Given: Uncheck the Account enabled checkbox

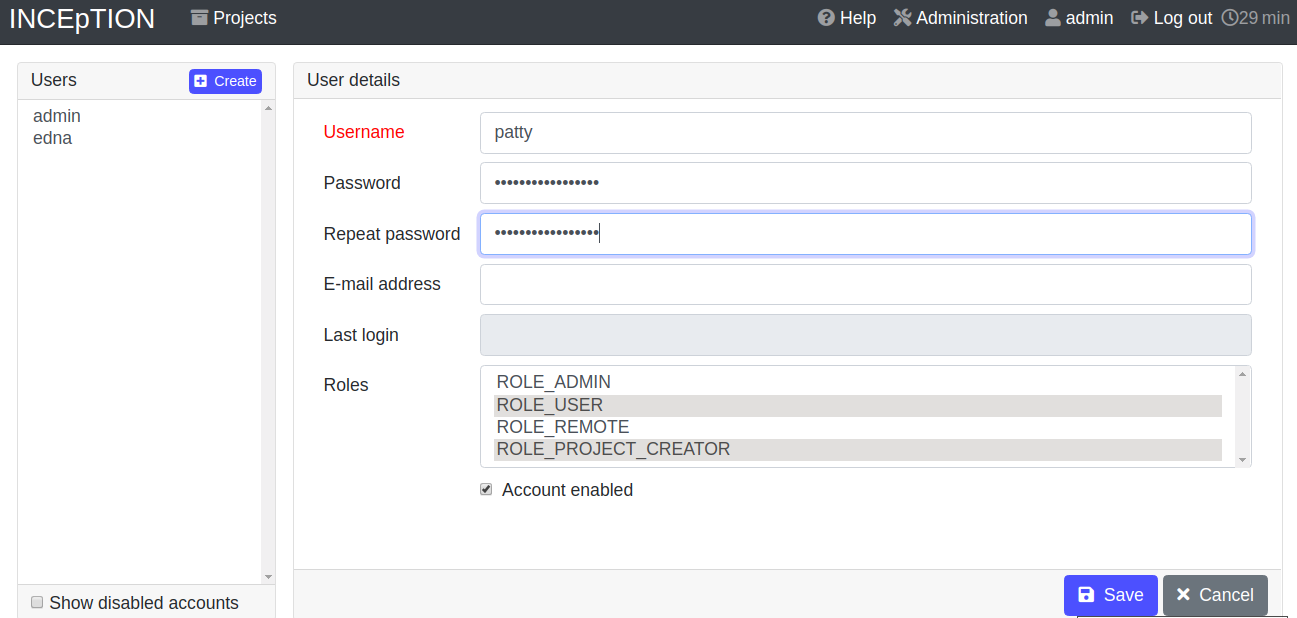Looking at the screenshot, I should point(486,490).
